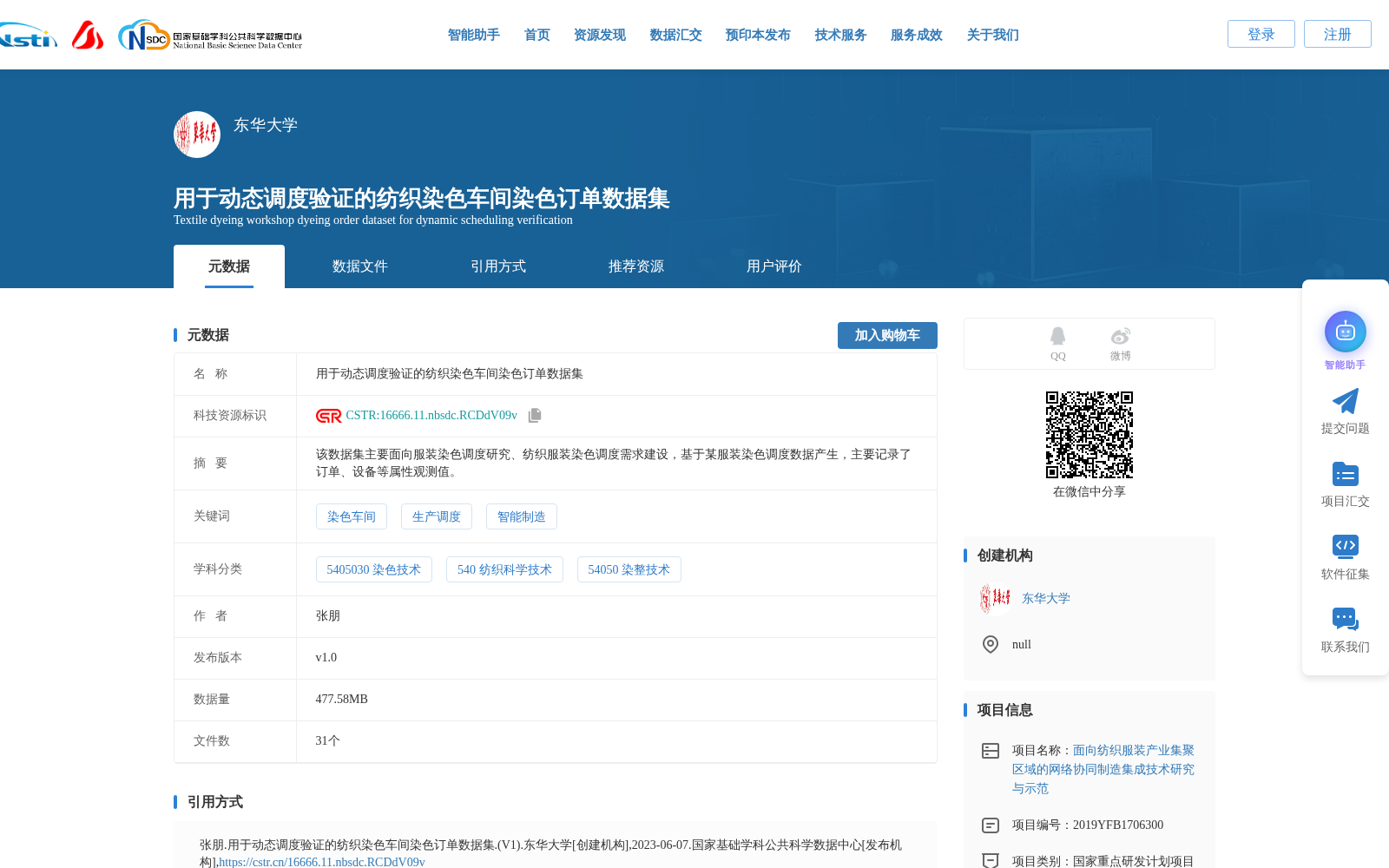The image size is (1389, 868).
Task: Click project number 2019YFB1706300 text
Action: pyautogui.click(x=1118, y=825)
